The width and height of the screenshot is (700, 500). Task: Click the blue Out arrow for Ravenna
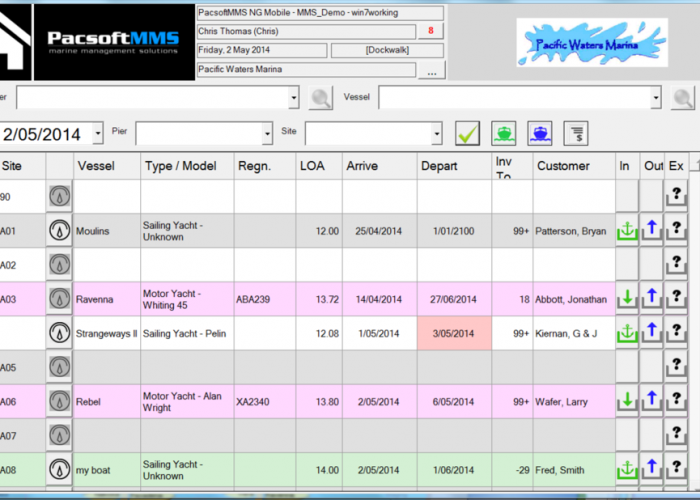(652, 299)
